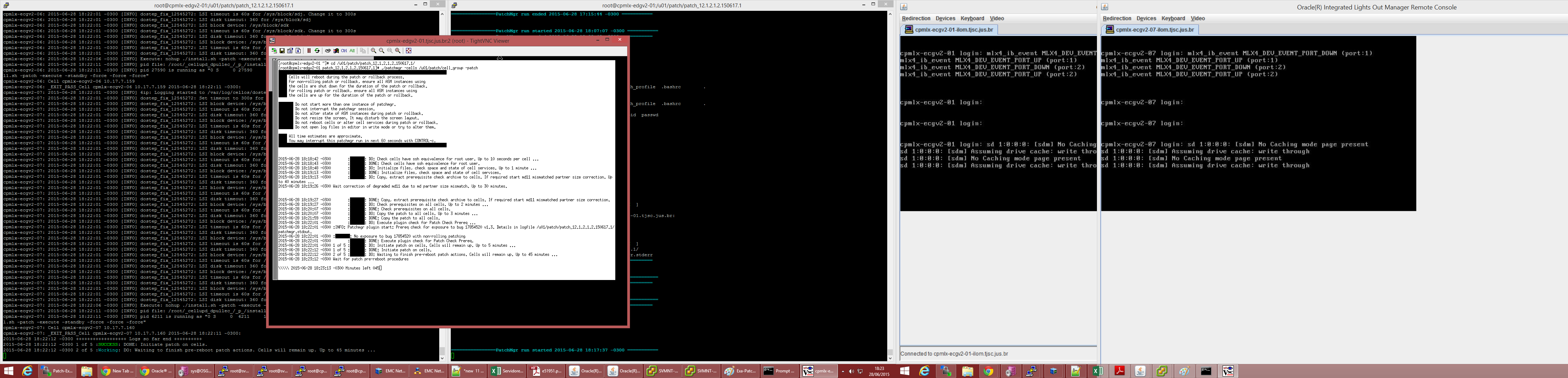Show connection info in TightVNC toolbar
The image size is (1568, 378).
(x=298, y=50)
